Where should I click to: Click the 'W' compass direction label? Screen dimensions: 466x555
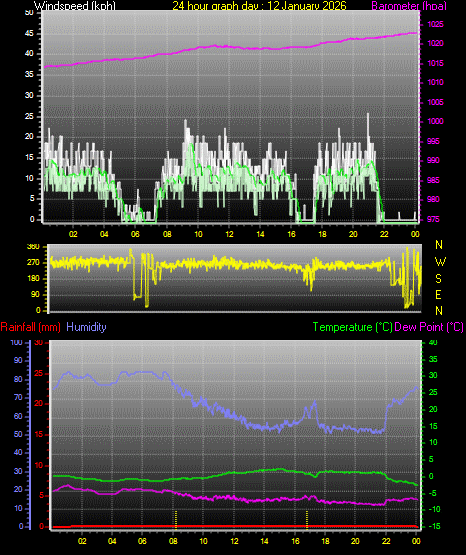click(x=440, y=262)
